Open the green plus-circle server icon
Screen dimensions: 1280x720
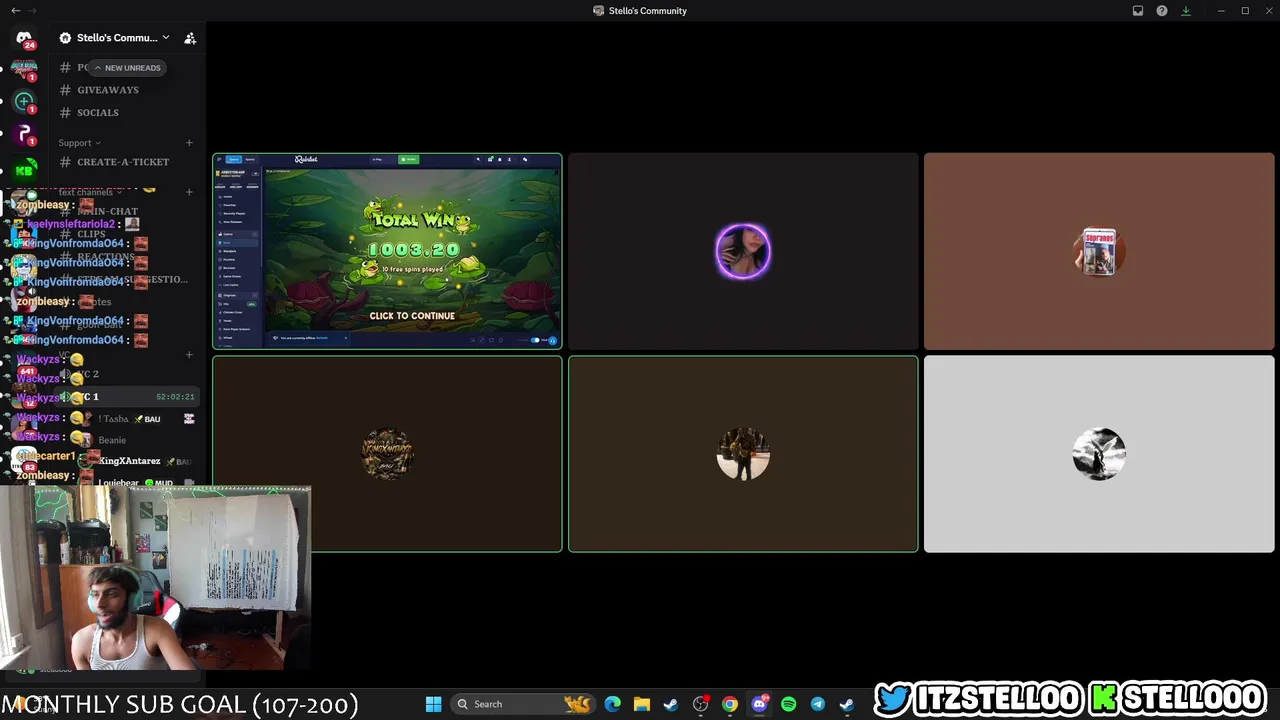pos(24,101)
